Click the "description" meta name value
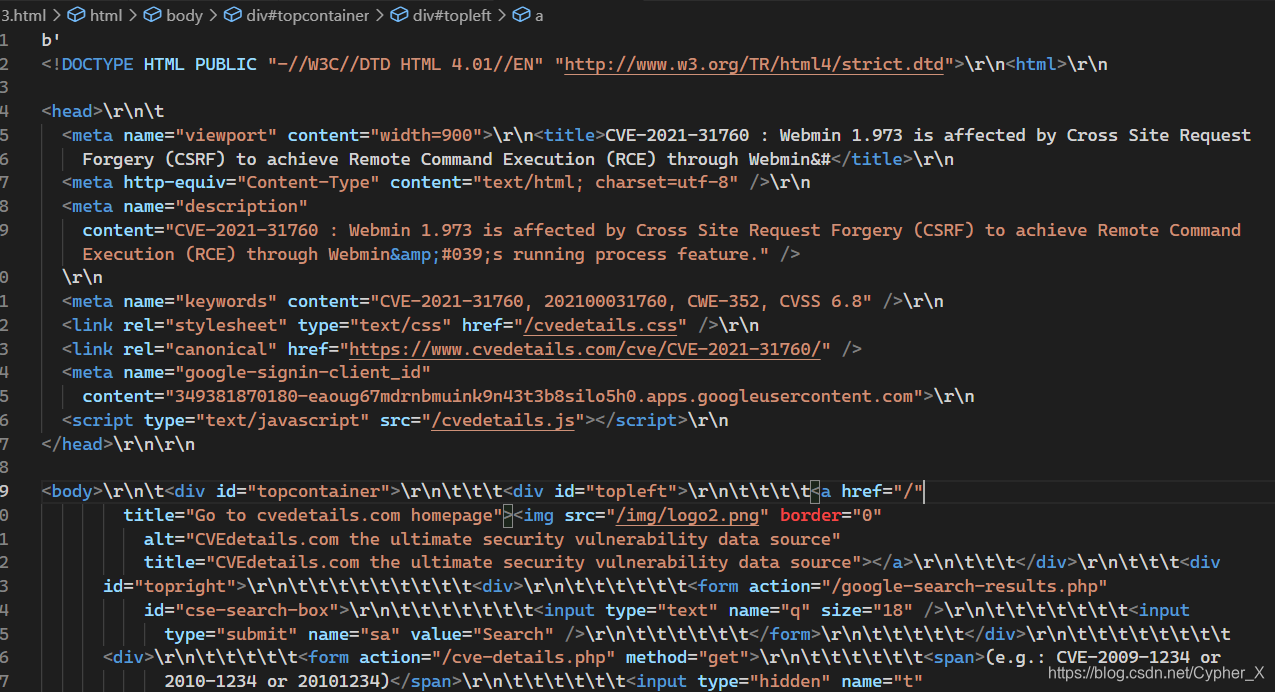The image size is (1275, 692). tap(241, 206)
